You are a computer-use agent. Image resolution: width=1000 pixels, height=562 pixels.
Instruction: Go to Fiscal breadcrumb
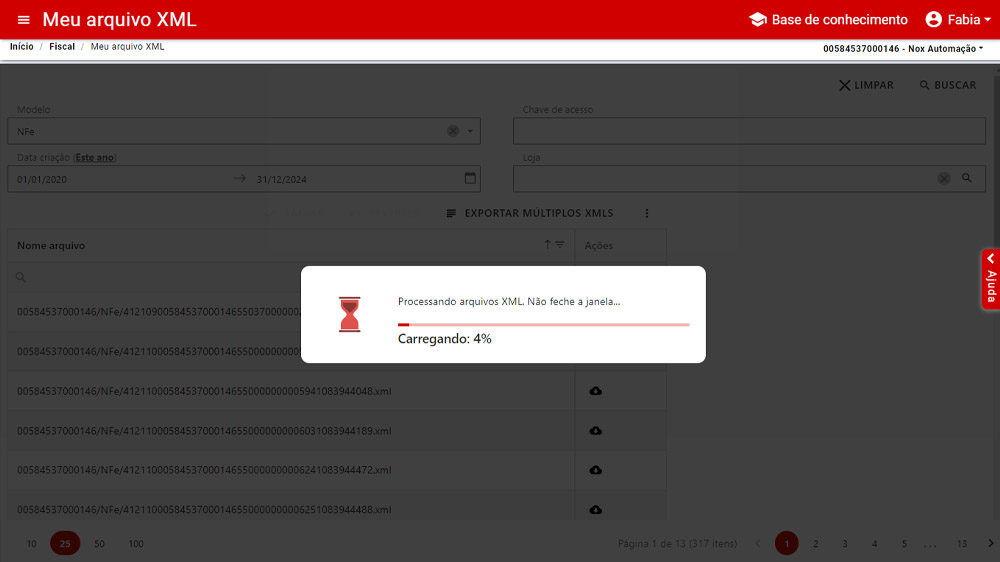[x=62, y=47]
